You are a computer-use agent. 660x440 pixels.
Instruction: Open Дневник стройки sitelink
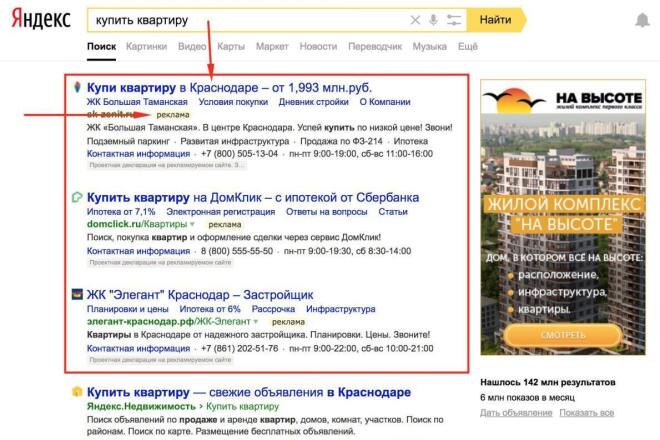(x=314, y=102)
